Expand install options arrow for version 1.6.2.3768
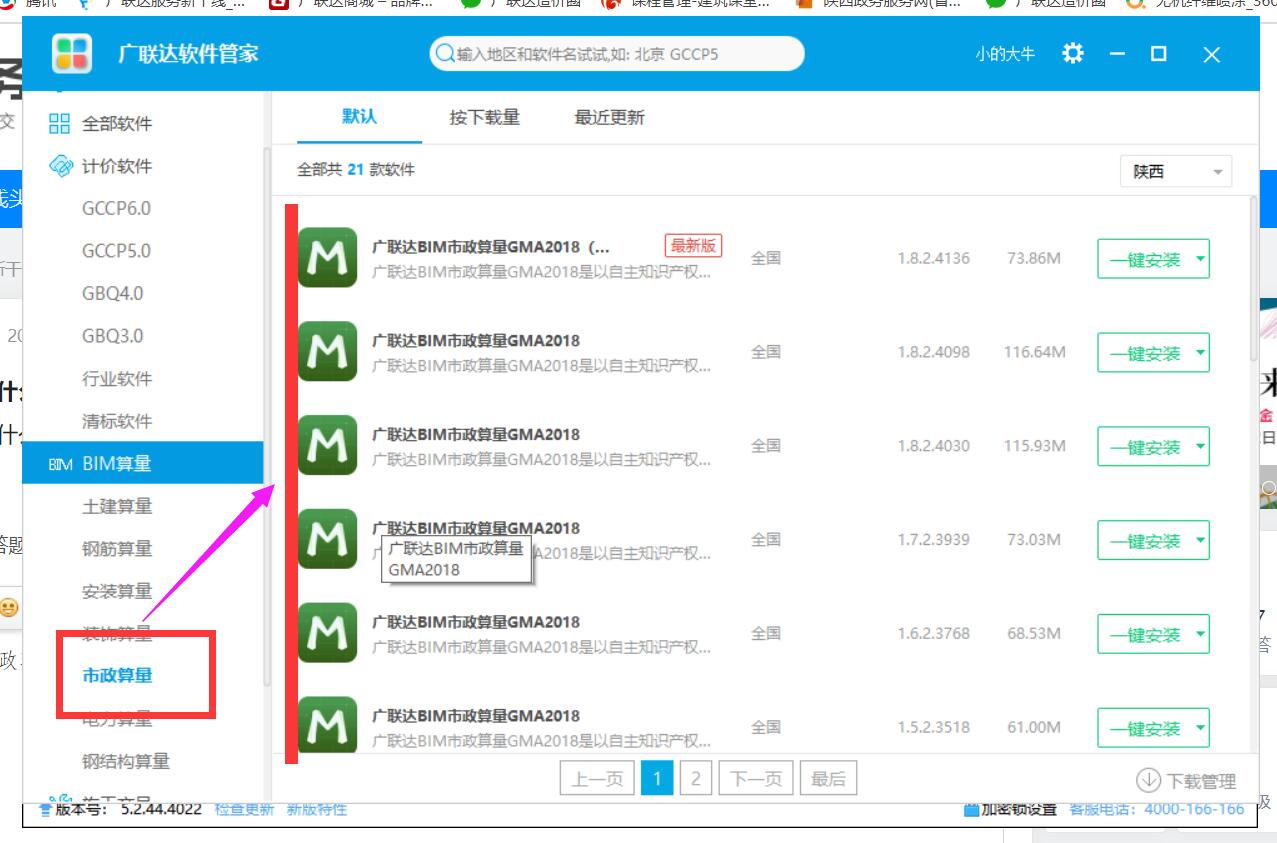Screen dimensions: 1277x843 [1200, 636]
